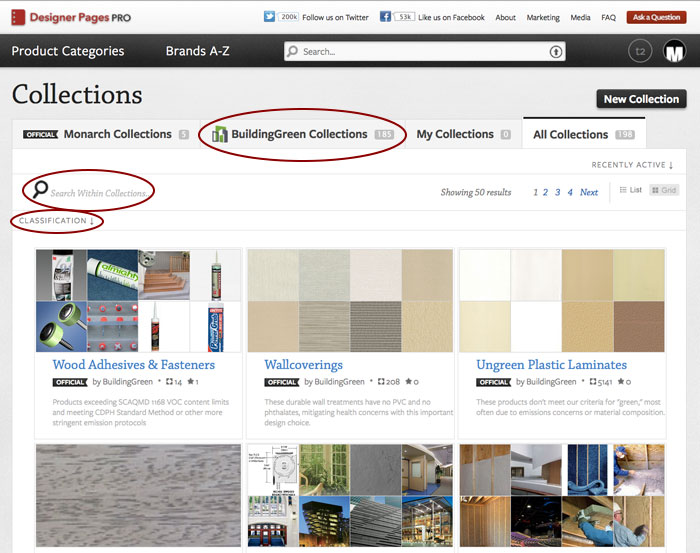The height and width of the screenshot is (553, 700).
Task: Switch to BuildingGreen Collections tab
Action: coord(303,134)
